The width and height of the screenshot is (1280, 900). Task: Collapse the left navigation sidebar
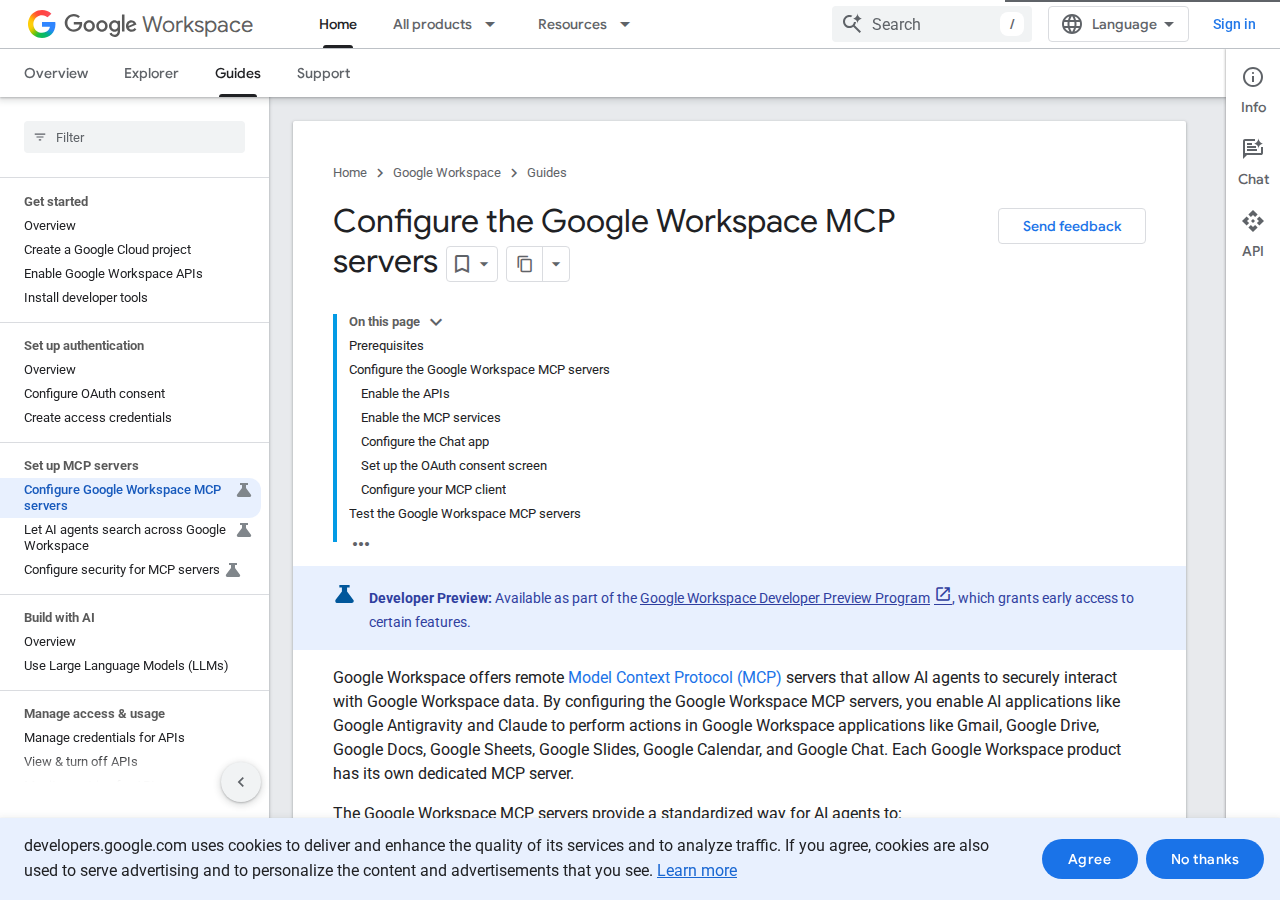(241, 782)
